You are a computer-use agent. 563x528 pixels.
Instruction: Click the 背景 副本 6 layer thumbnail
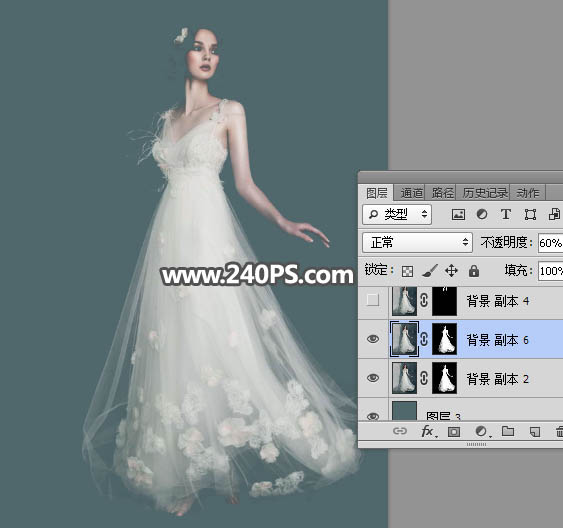tap(404, 339)
